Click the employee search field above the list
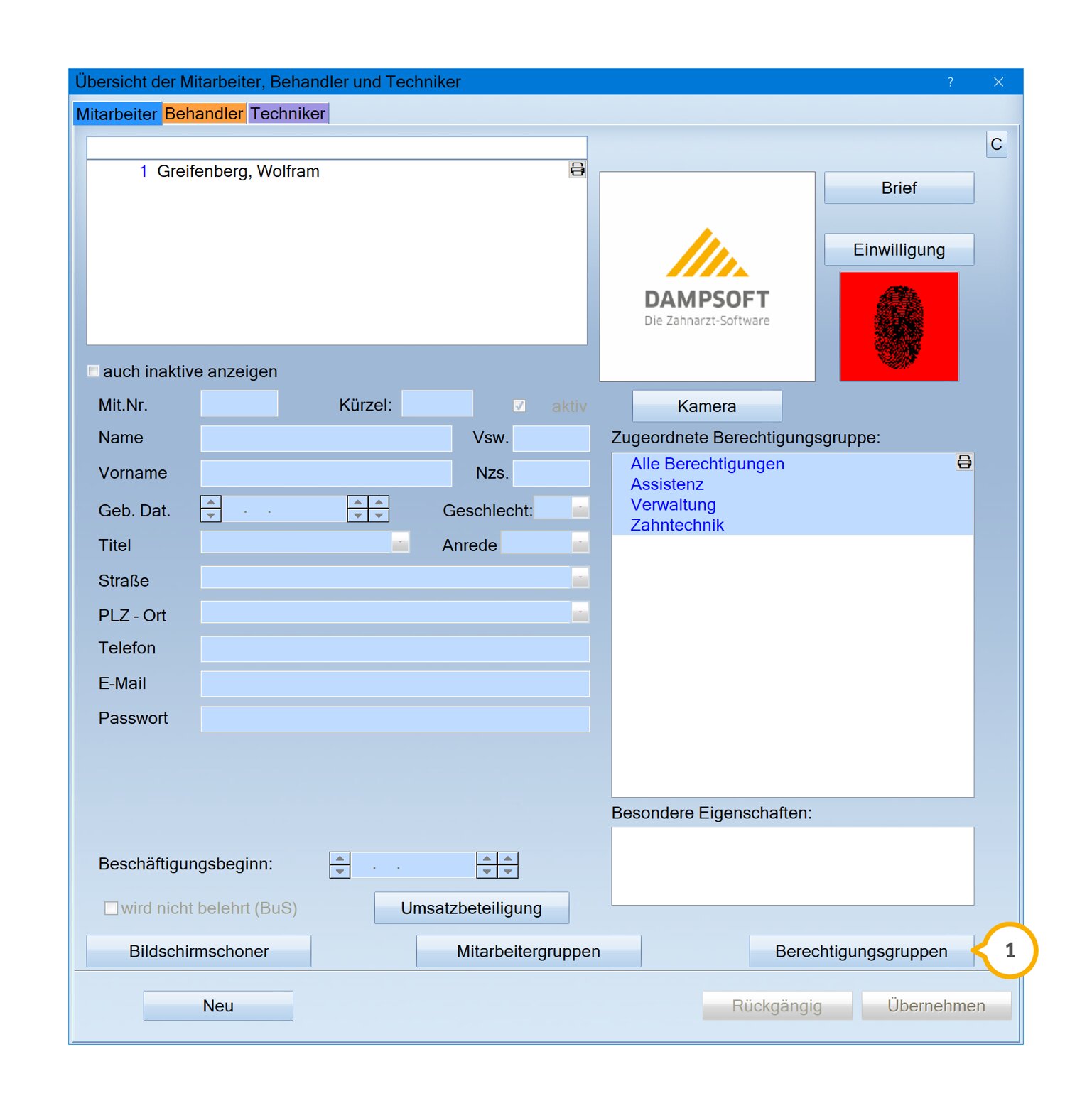Image resolution: width=1092 pixels, height=1113 pixels. click(x=337, y=148)
